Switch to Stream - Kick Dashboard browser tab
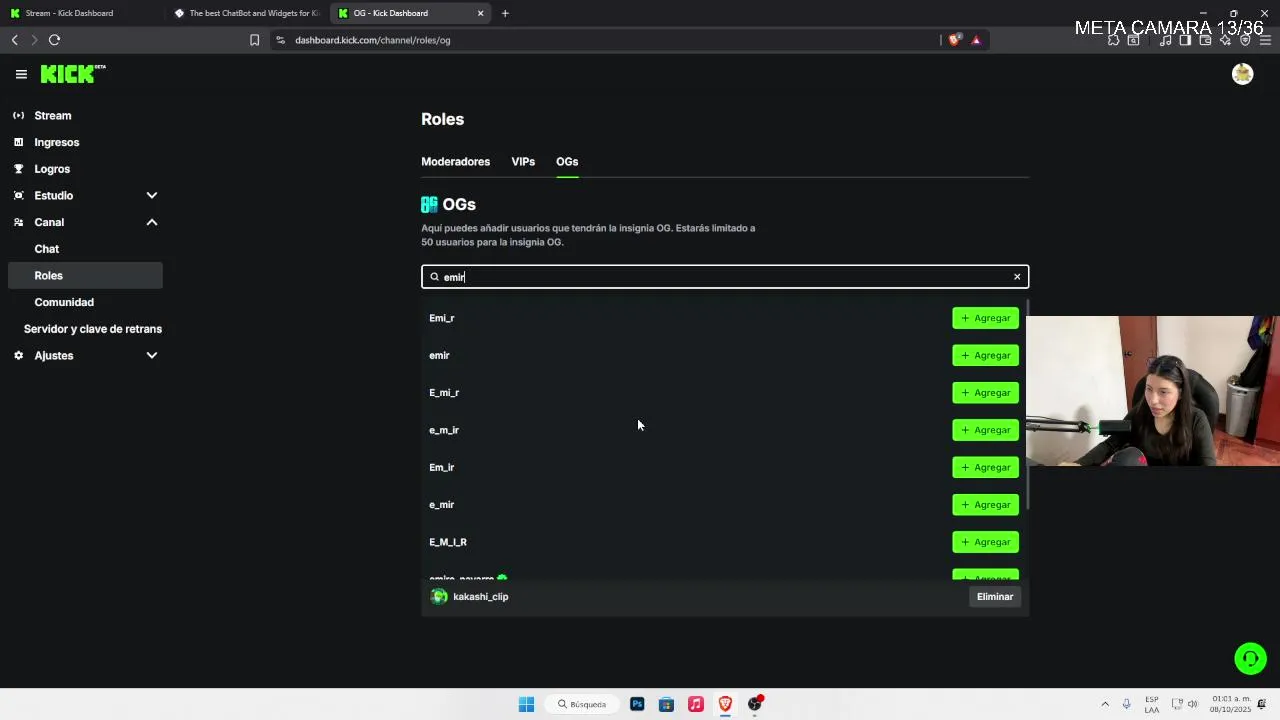The image size is (1280, 720). pyautogui.click(x=70, y=13)
